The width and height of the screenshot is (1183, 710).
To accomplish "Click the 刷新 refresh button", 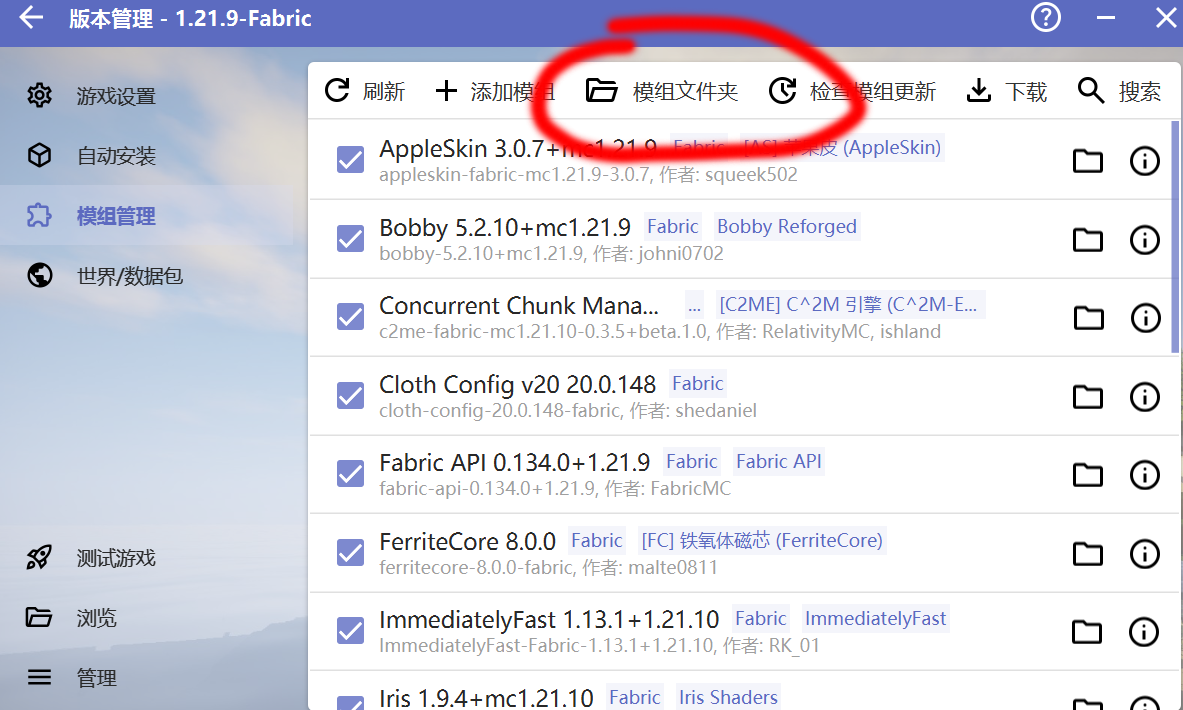I will pyautogui.click(x=366, y=92).
